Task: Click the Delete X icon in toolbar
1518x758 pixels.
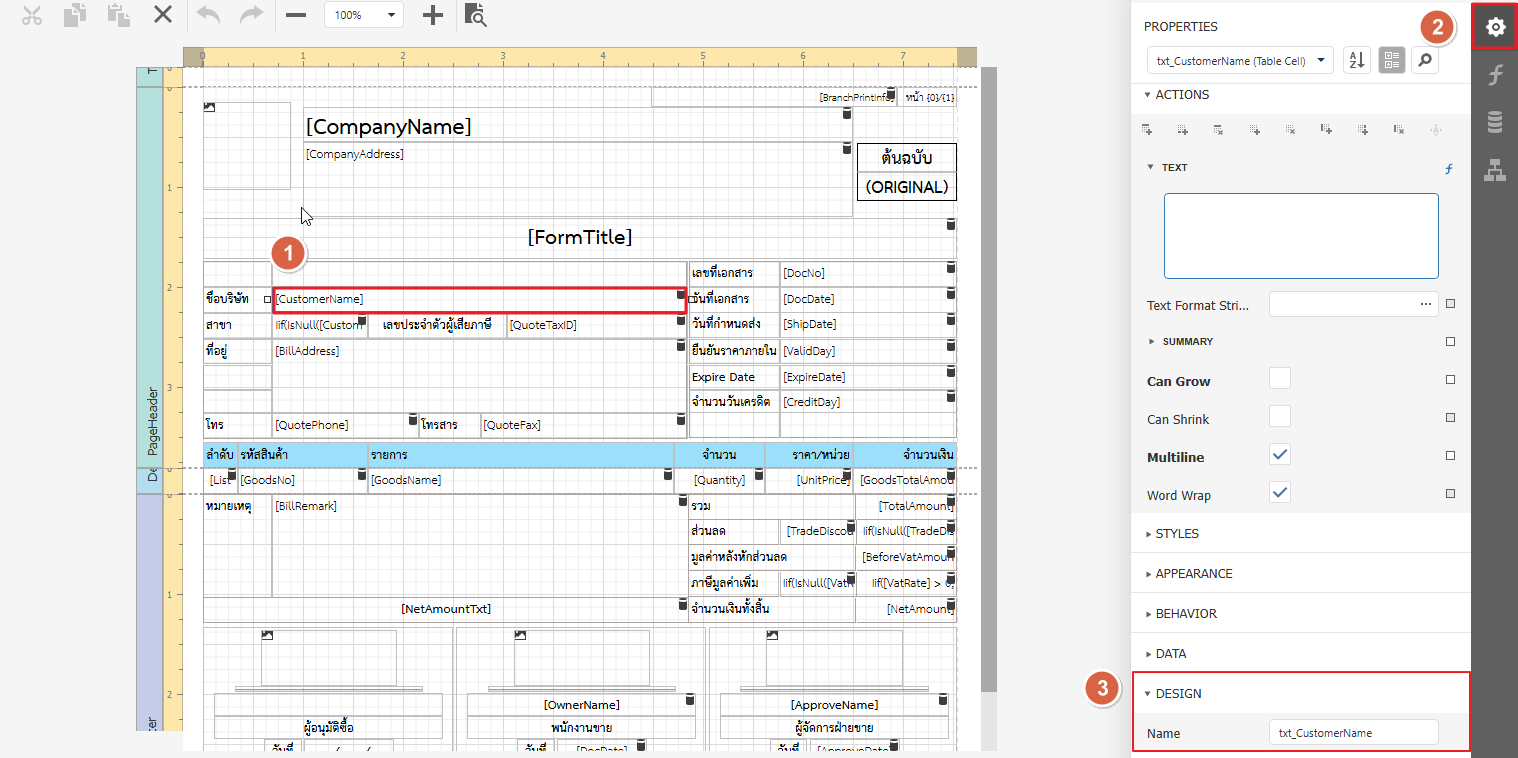Action: click(162, 16)
